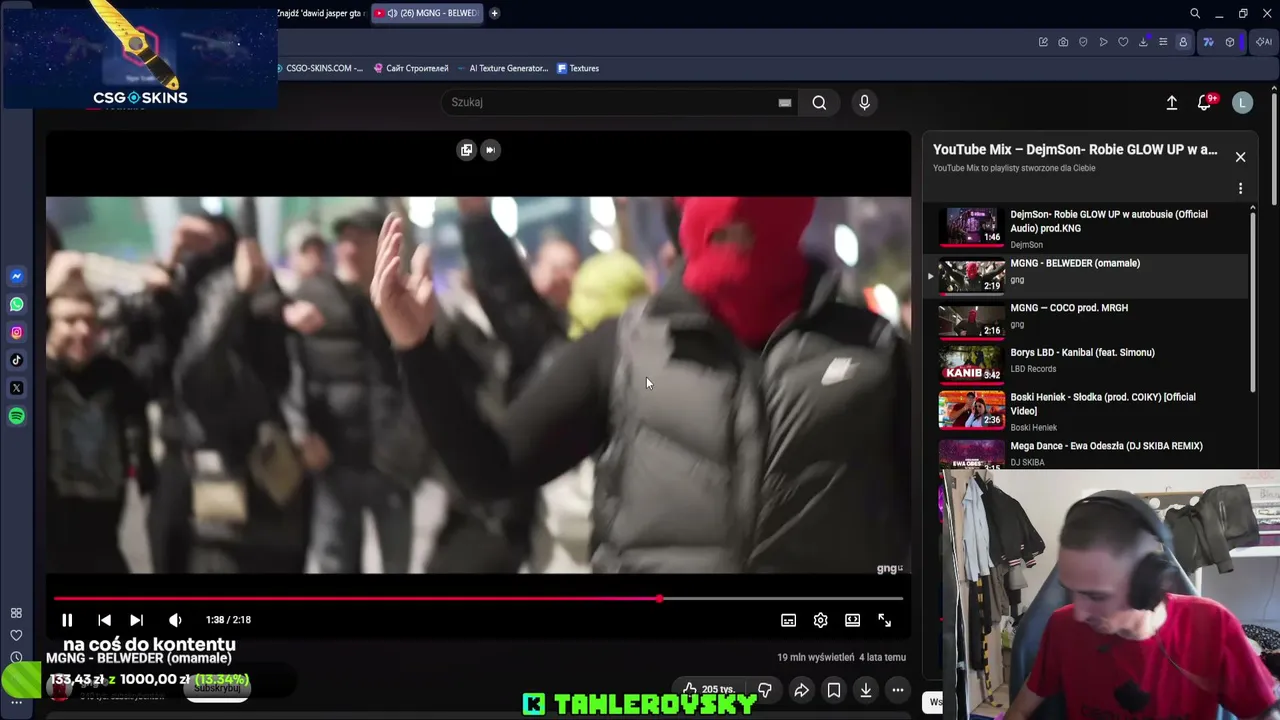Open Messenger in the browser sidebar
The image size is (1280, 720).
pos(16,276)
